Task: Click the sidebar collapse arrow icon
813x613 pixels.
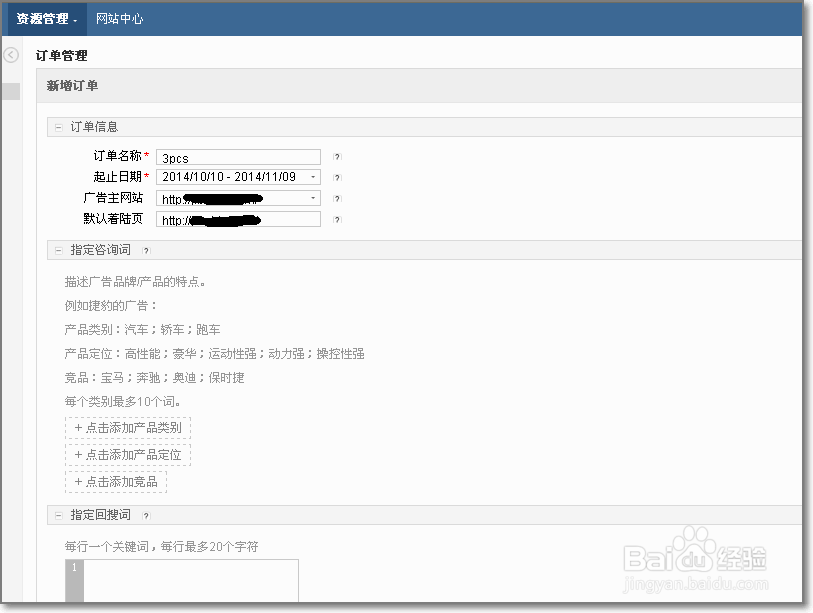Action: pos(11,55)
